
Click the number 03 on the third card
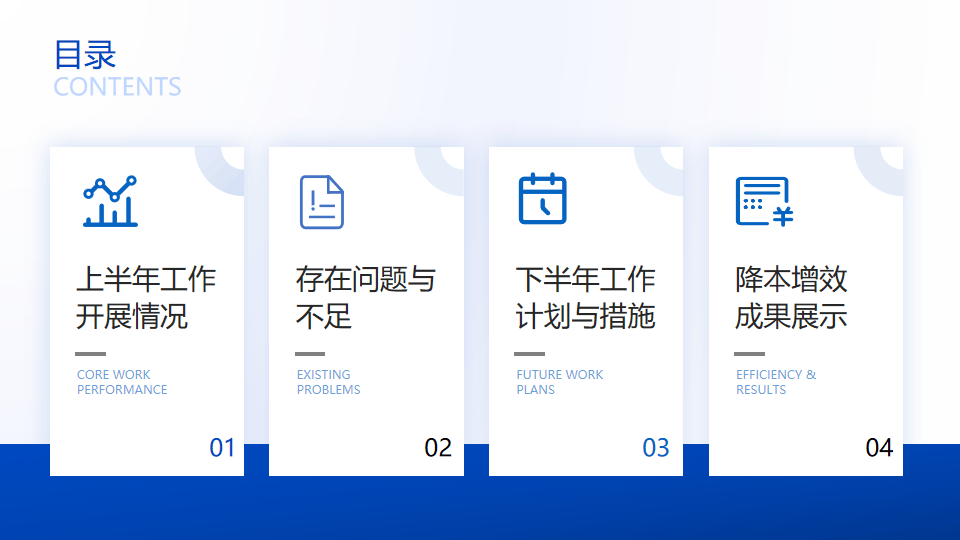656,448
